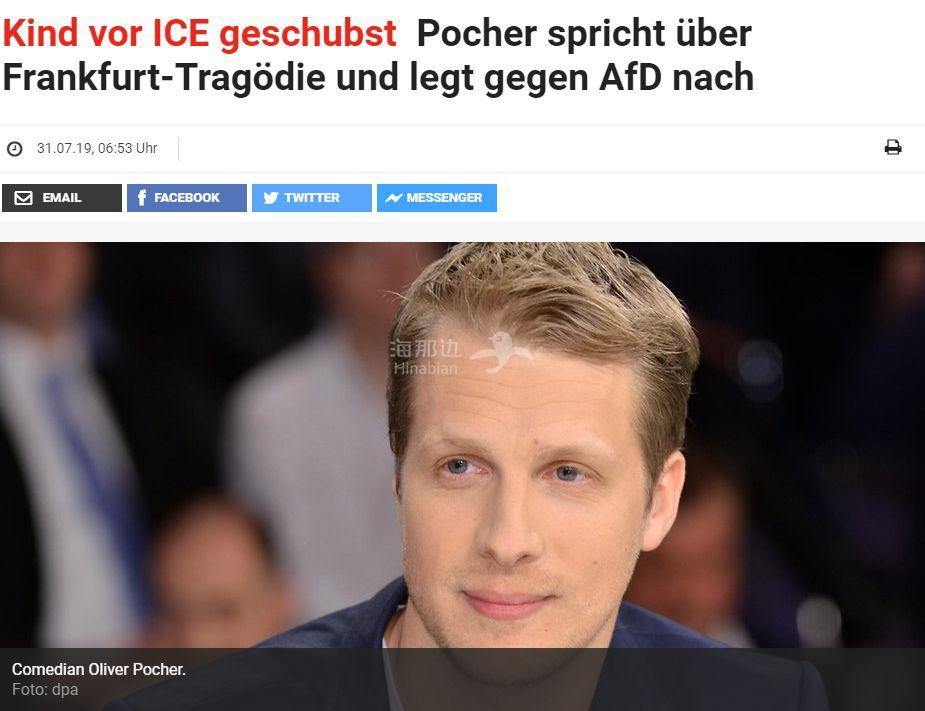Share the article on FACEBOOK
The image size is (925, 711).
(x=187, y=198)
